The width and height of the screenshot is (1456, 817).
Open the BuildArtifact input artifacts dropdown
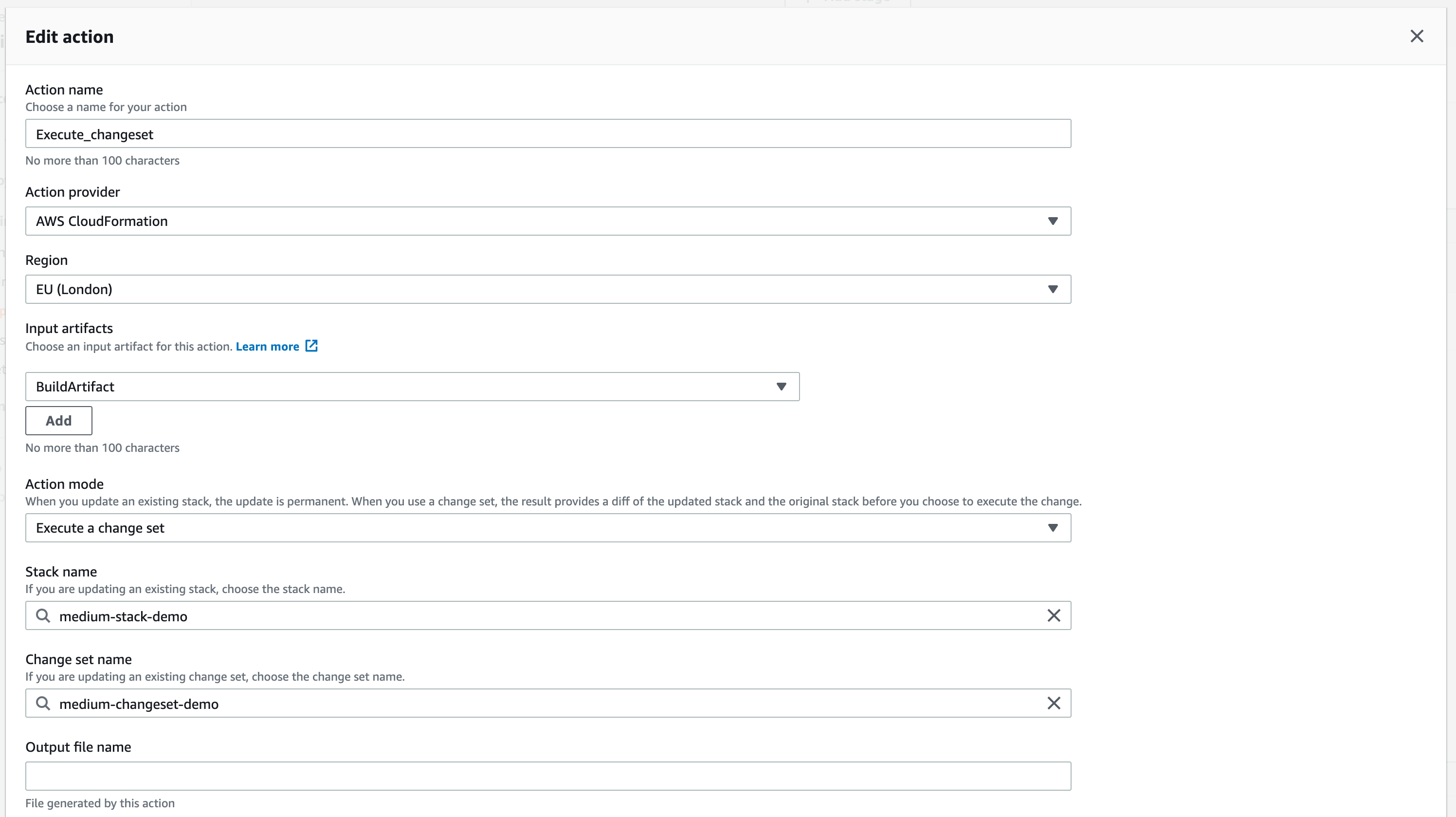tap(412, 387)
